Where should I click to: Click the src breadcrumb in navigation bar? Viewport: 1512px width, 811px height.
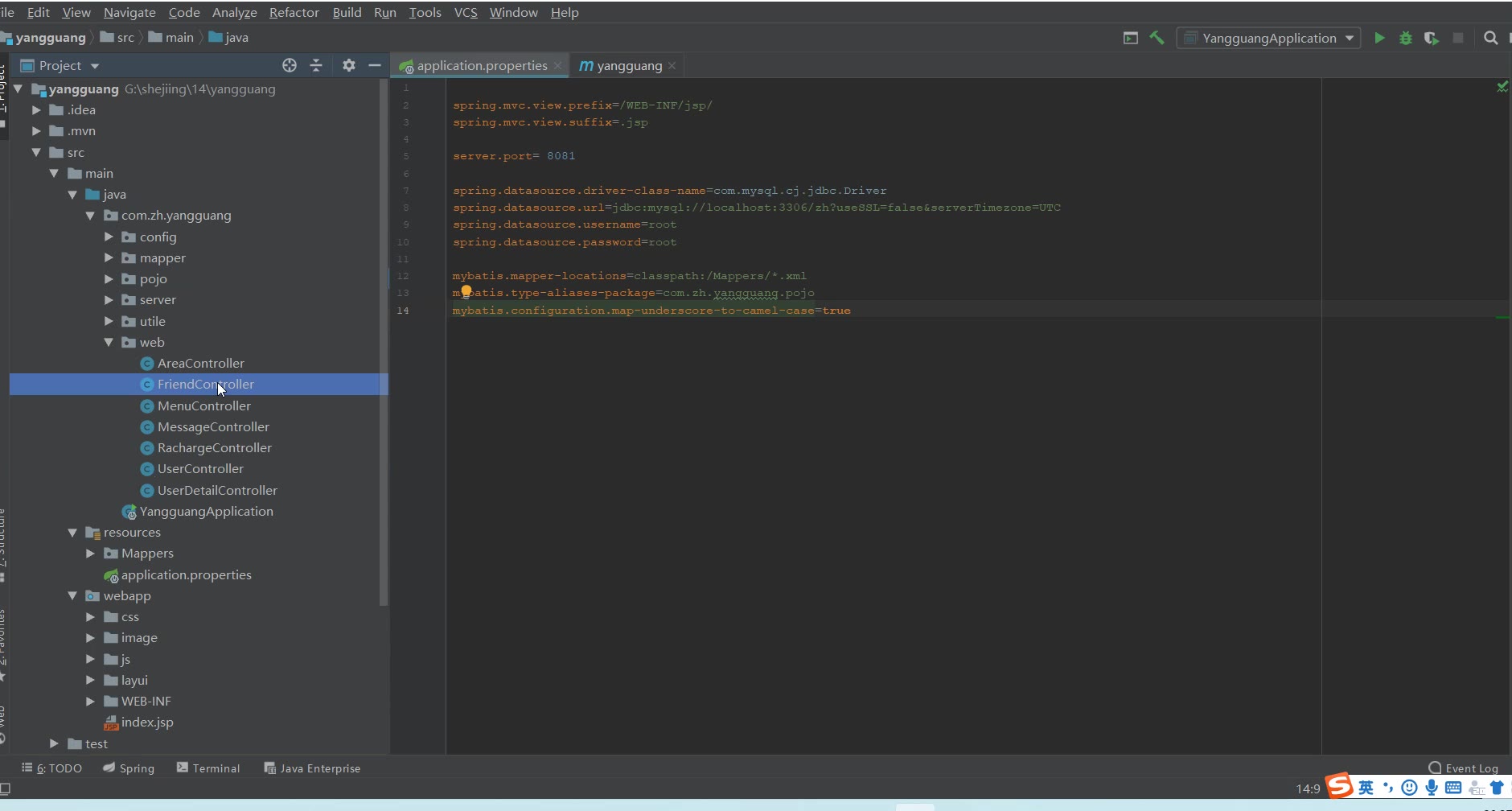(x=117, y=38)
